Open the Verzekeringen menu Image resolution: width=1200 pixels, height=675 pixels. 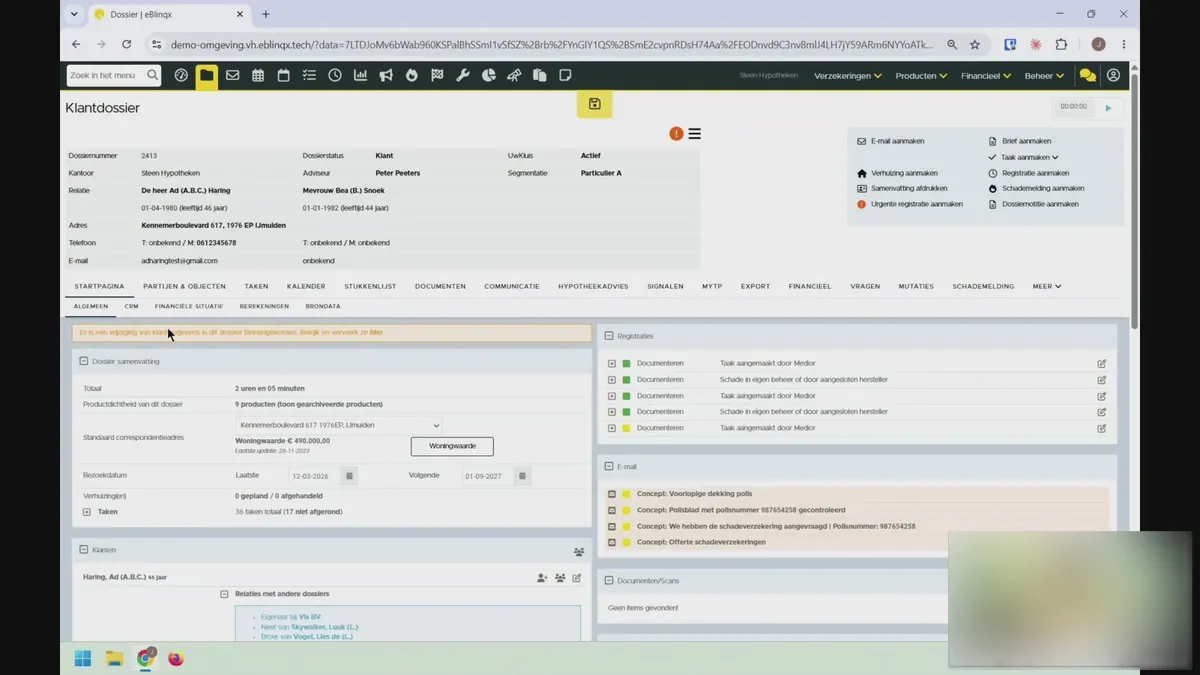(x=848, y=76)
